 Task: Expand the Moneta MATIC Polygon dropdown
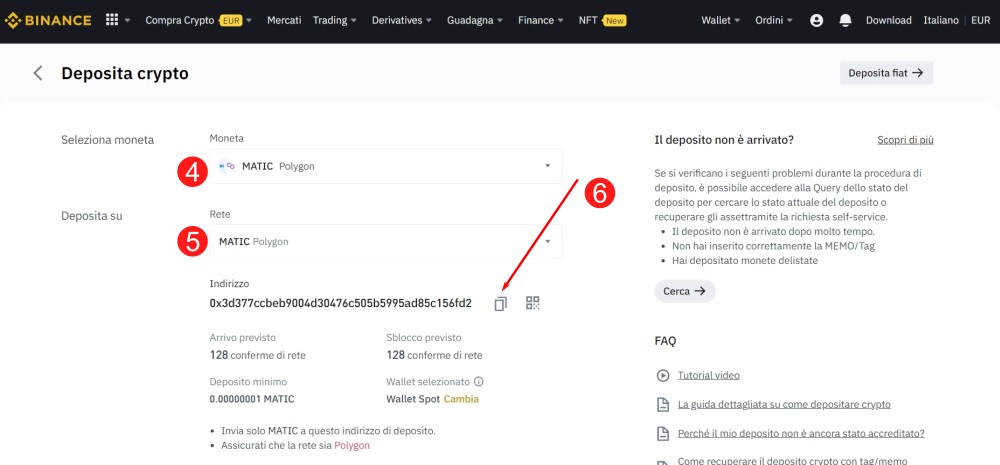(x=386, y=166)
